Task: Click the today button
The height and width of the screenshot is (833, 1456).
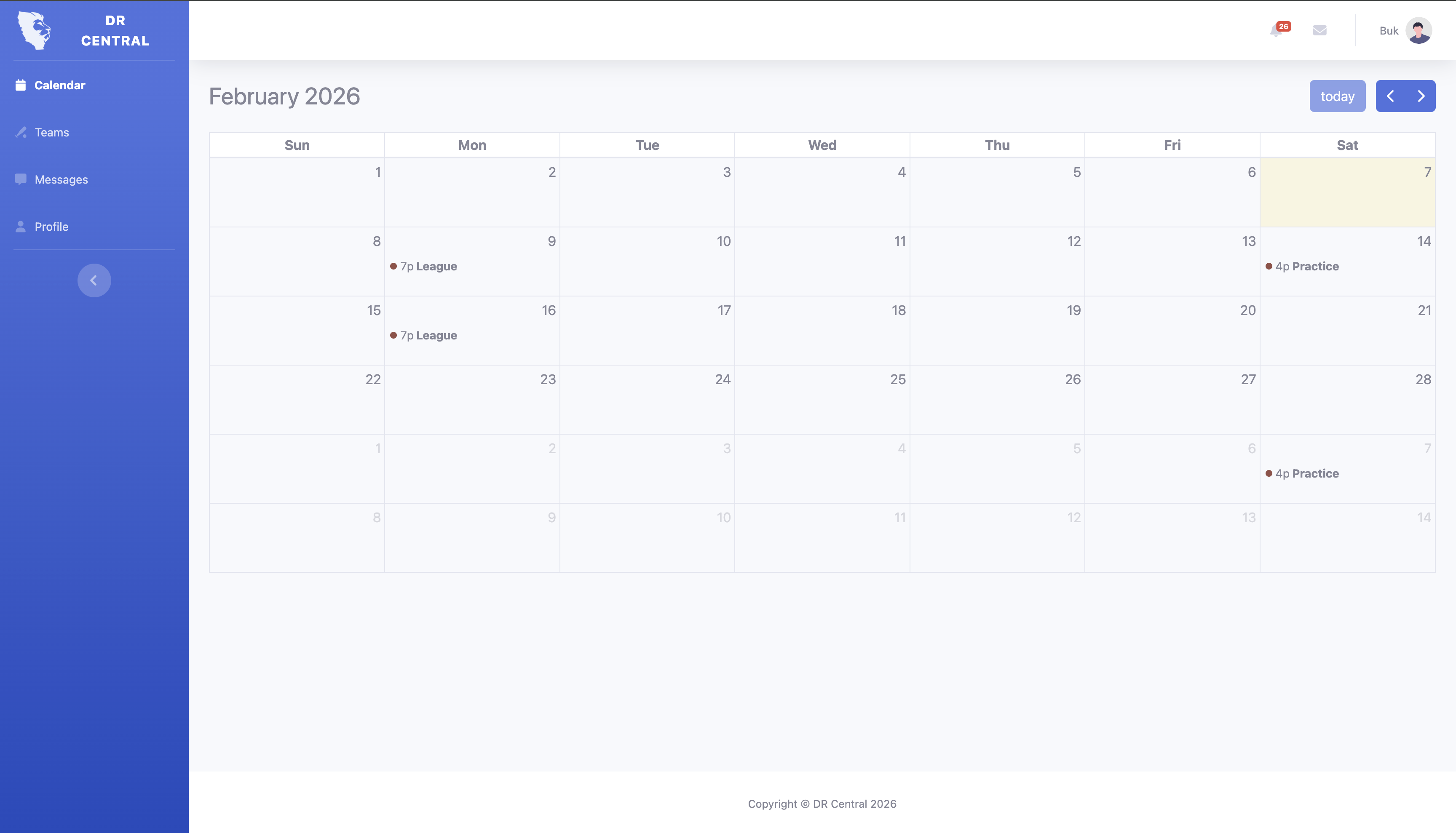Action: (1337, 96)
